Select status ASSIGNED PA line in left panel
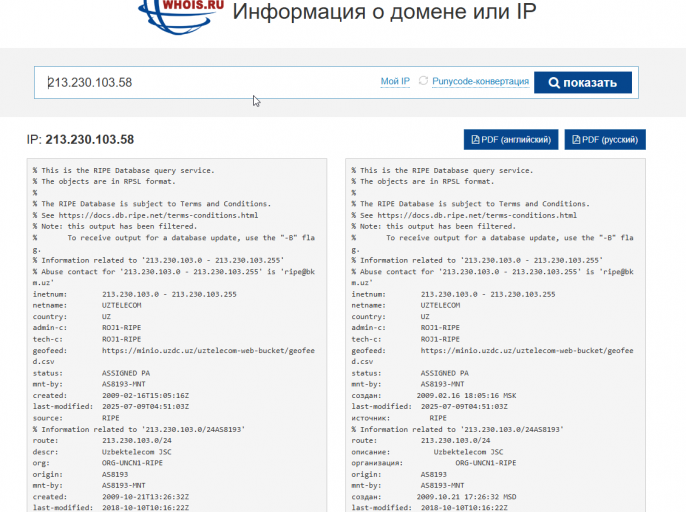Image resolution: width=686 pixels, height=512 pixels. coord(91,373)
